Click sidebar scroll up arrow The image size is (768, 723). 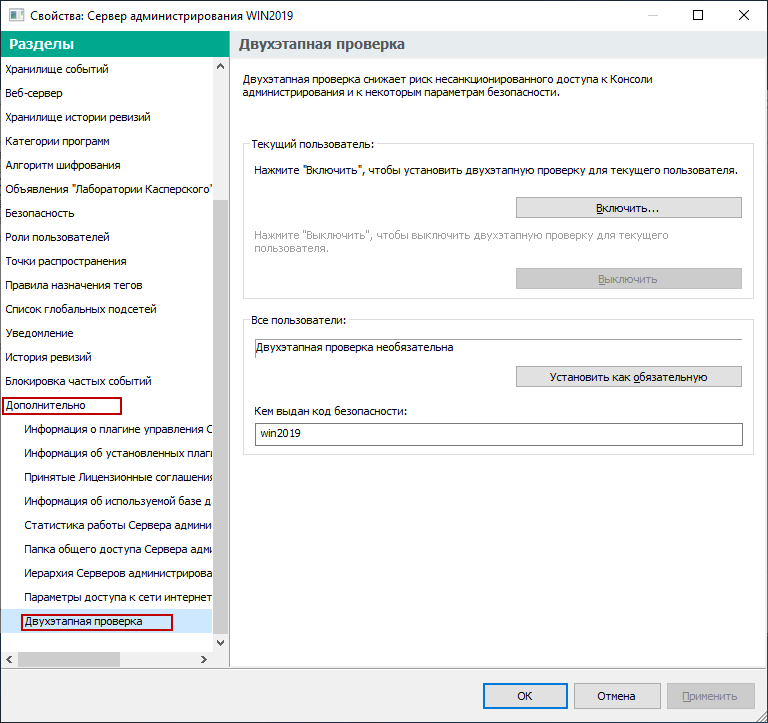point(220,66)
